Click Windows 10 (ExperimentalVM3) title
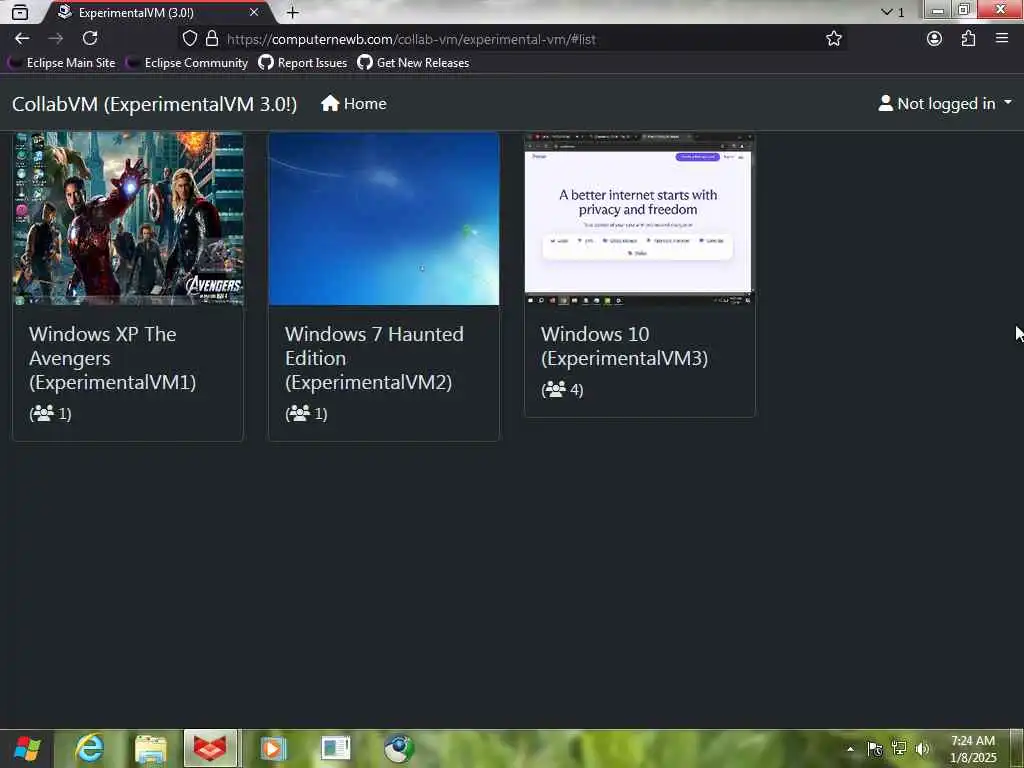Screen dimensions: 1024x768 click(624, 346)
